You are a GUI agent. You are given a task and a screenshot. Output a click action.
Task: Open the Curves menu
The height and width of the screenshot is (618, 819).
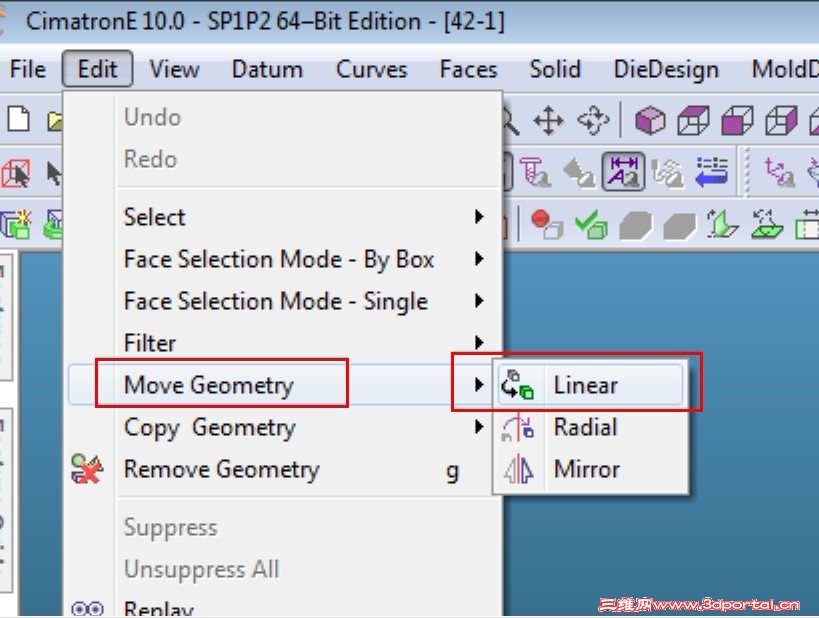(x=371, y=69)
